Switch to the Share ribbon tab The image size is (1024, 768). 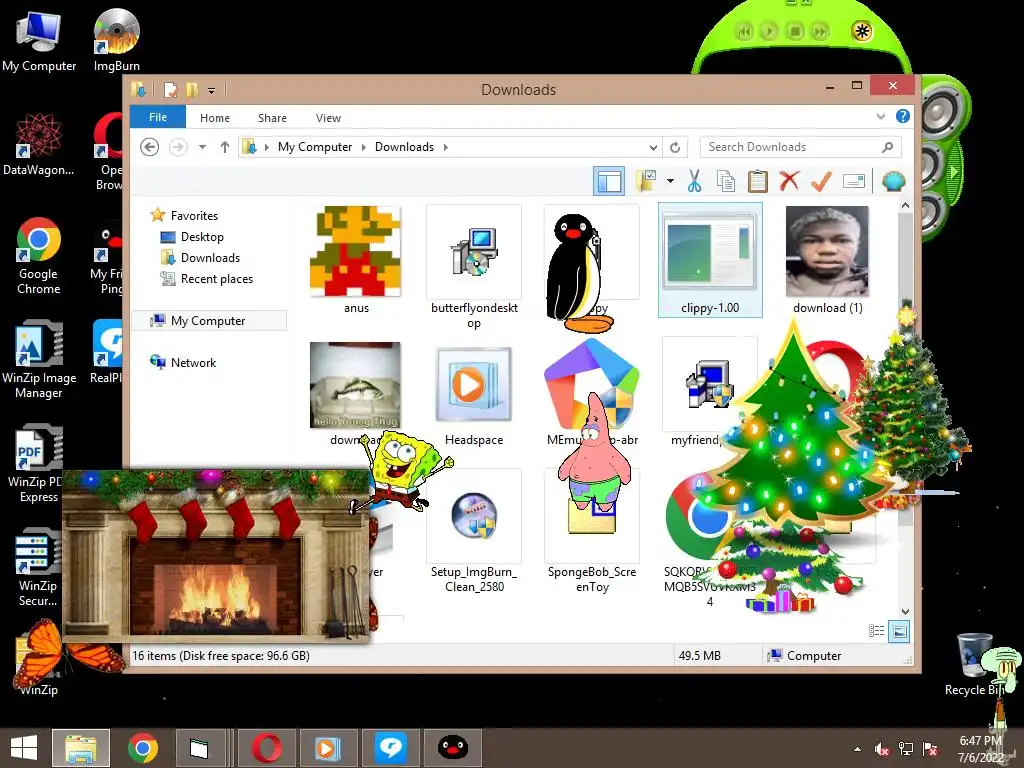(x=272, y=118)
